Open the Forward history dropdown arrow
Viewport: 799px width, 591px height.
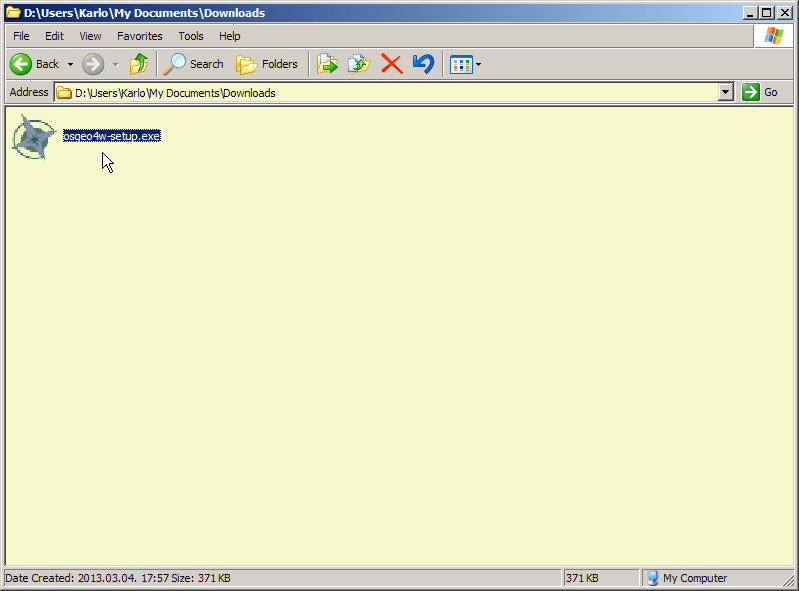click(116, 64)
